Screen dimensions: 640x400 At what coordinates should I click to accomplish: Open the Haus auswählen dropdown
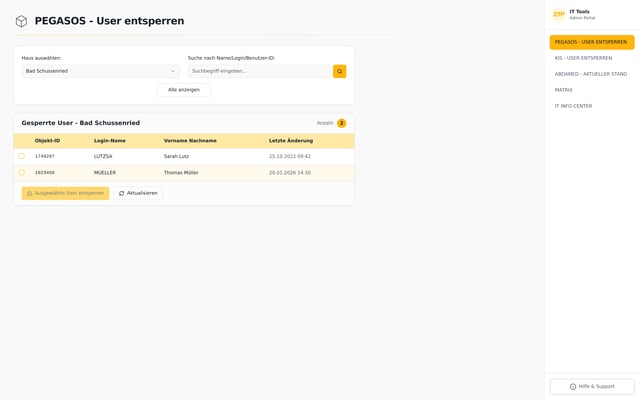pyautogui.click(x=100, y=71)
